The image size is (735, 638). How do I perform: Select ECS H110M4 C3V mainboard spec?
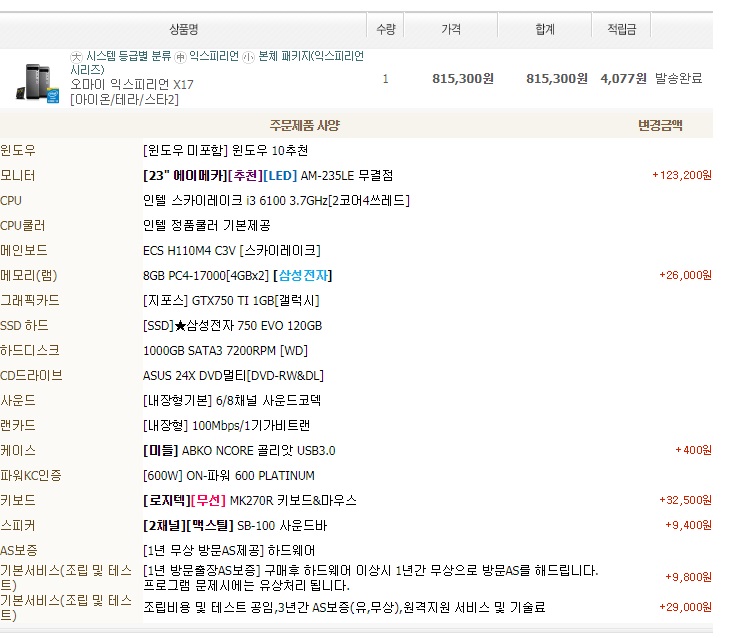pos(232,251)
